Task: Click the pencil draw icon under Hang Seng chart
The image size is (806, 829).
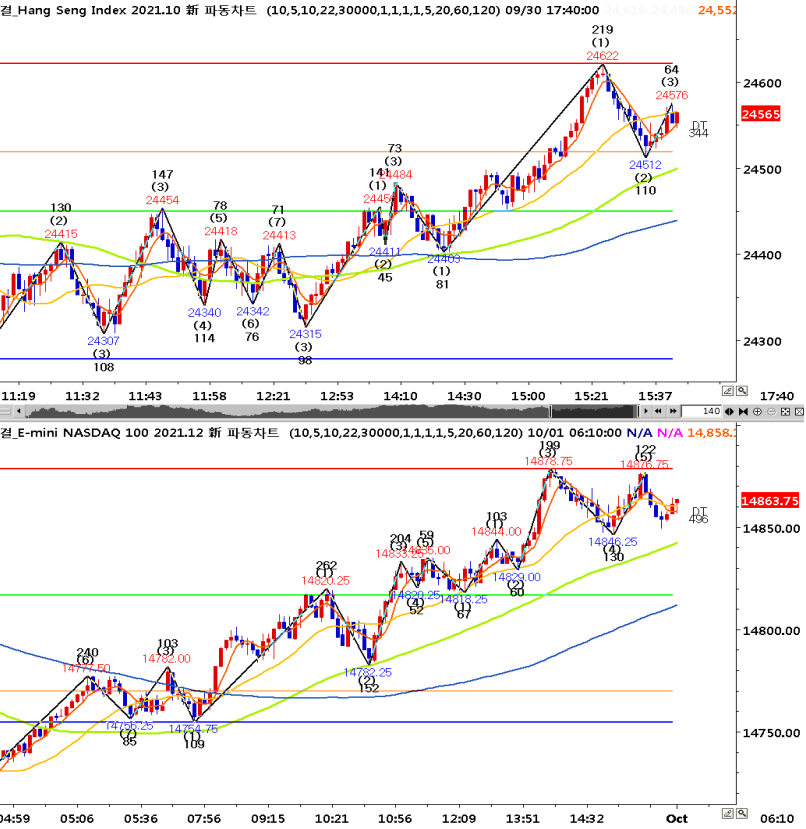Action: (x=729, y=391)
